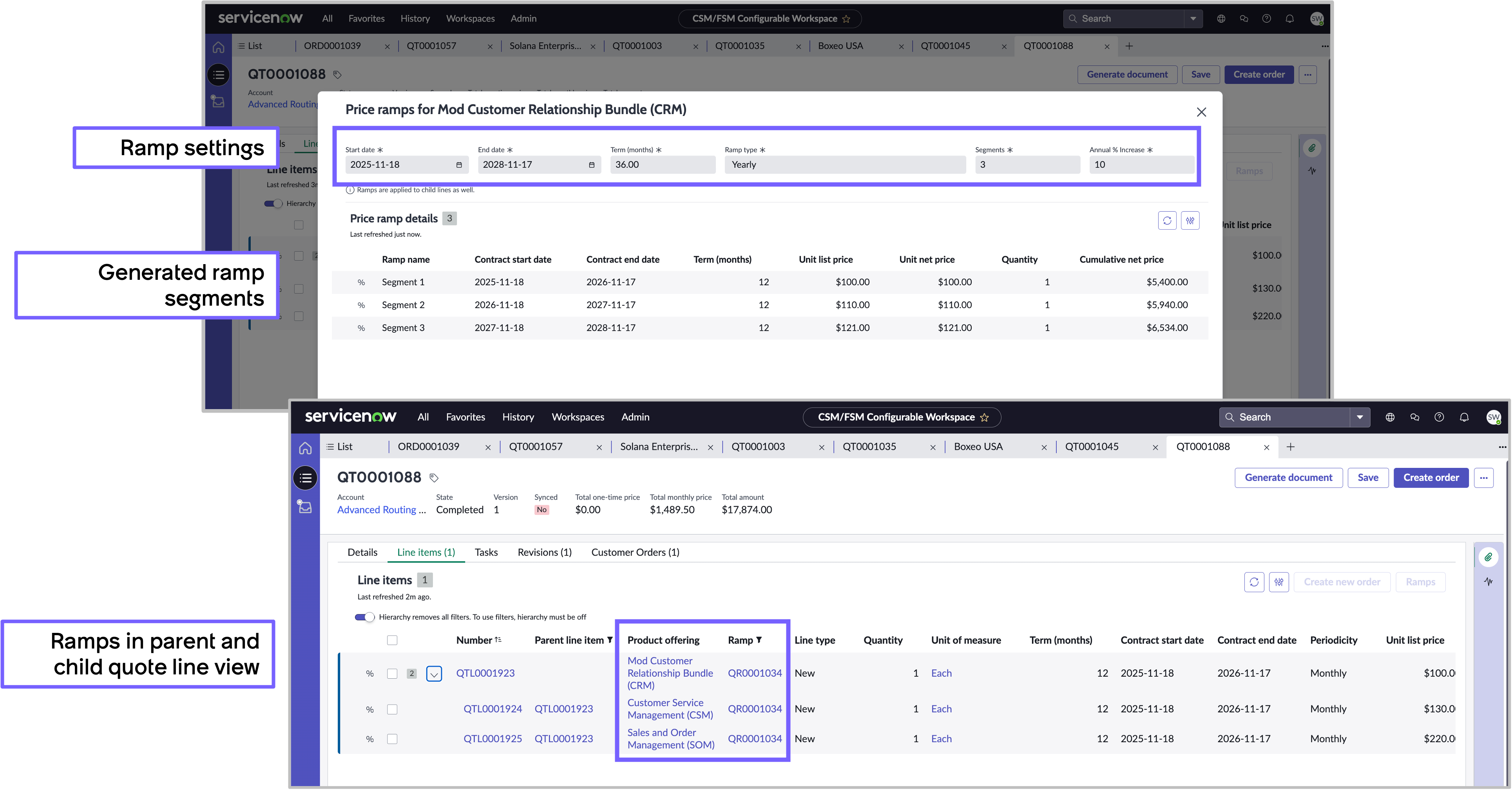Add a new tab with the plus icon in front window

pyautogui.click(x=1291, y=447)
